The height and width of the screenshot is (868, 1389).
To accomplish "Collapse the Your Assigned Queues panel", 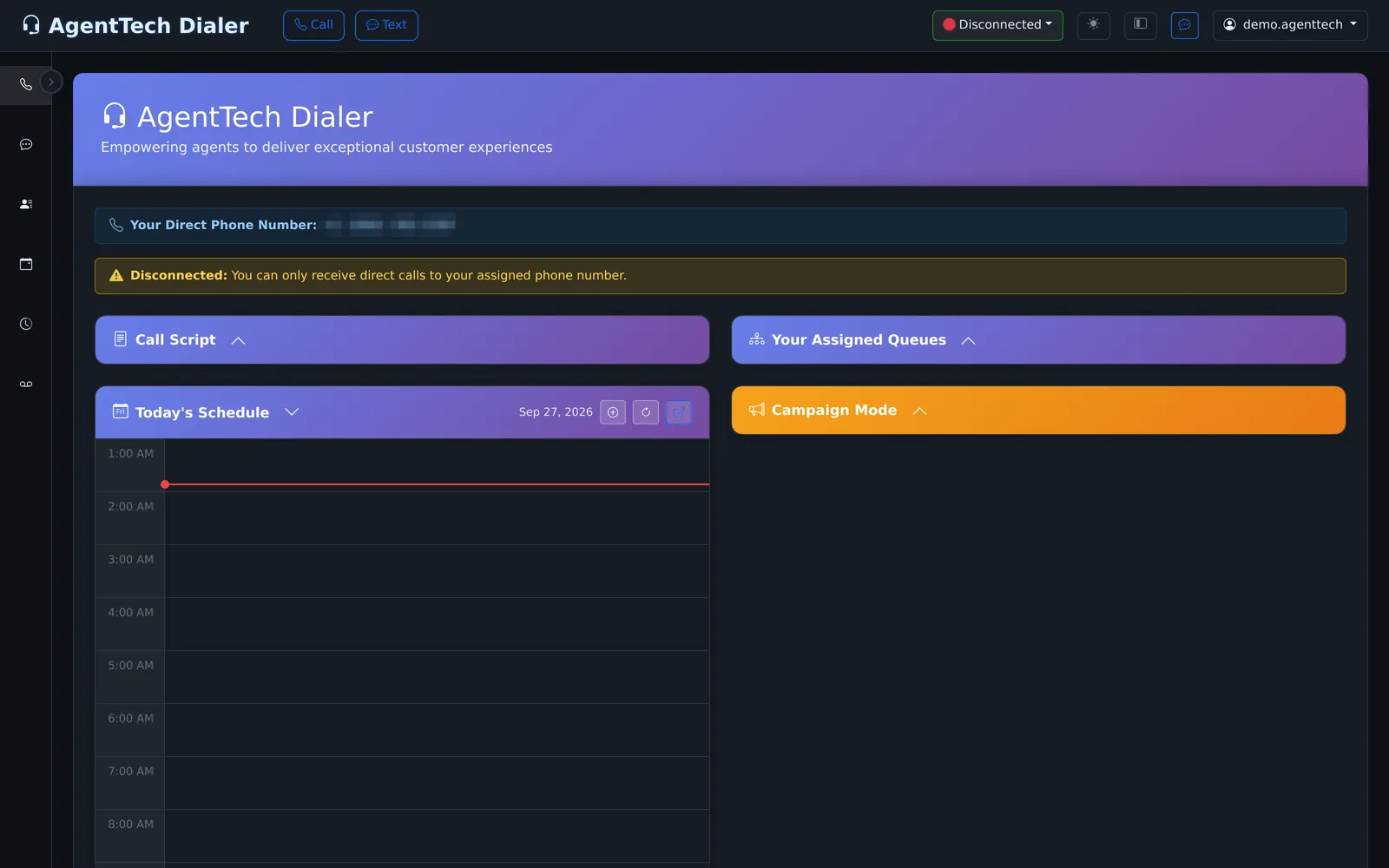I will [x=969, y=340].
